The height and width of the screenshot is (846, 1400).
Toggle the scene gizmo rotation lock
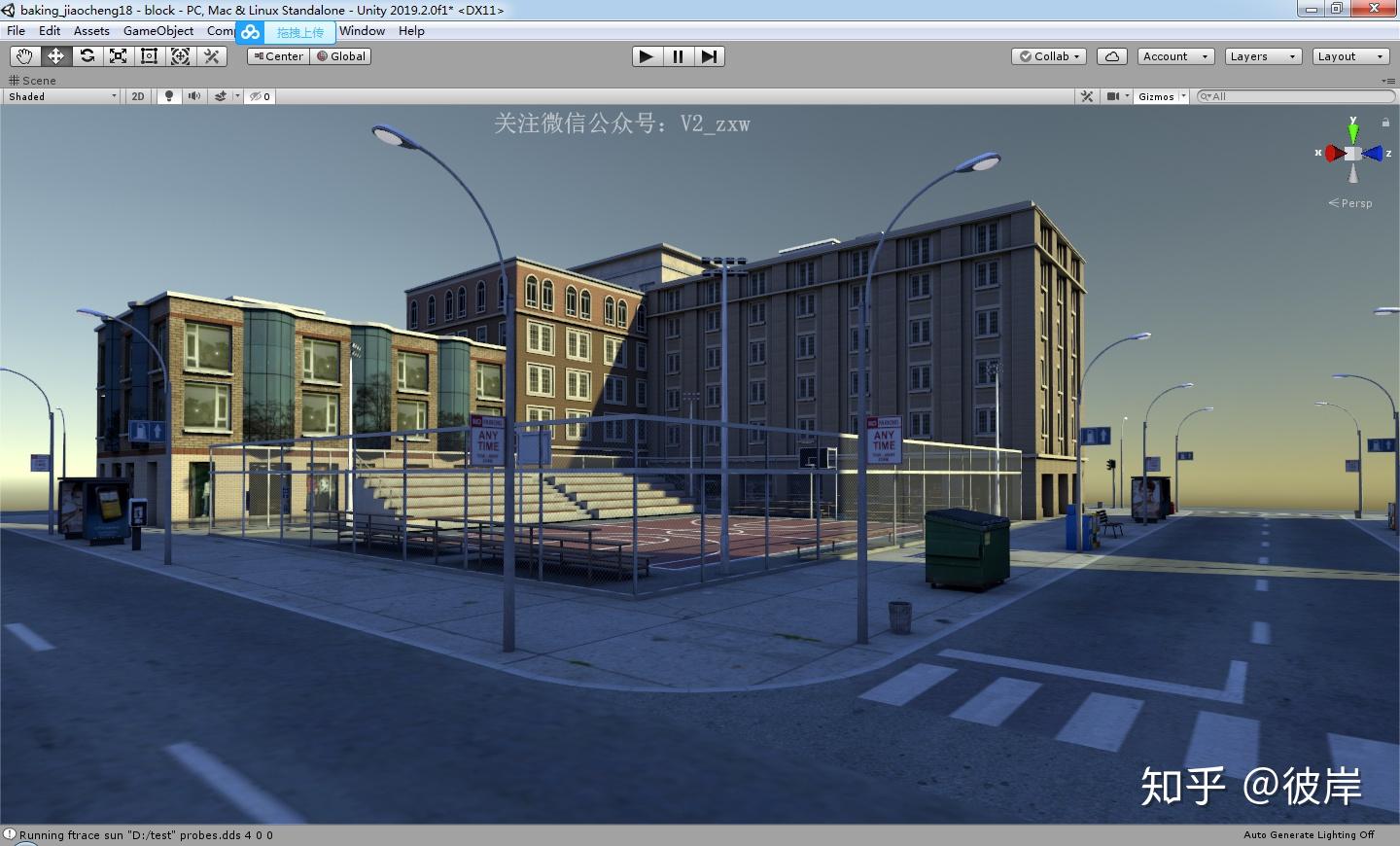pyautogui.click(x=1385, y=123)
